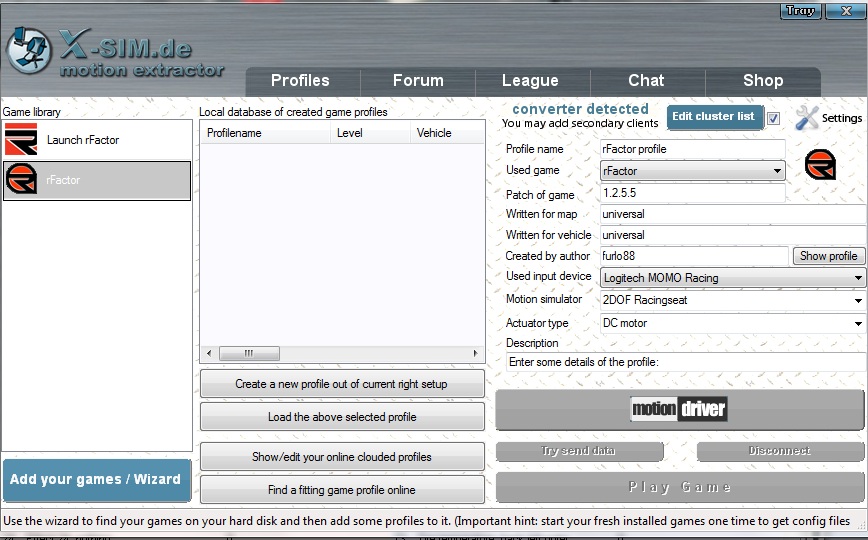This screenshot has height=540, width=868.
Task: Click the Profilename column header
Action: tap(265, 133)
